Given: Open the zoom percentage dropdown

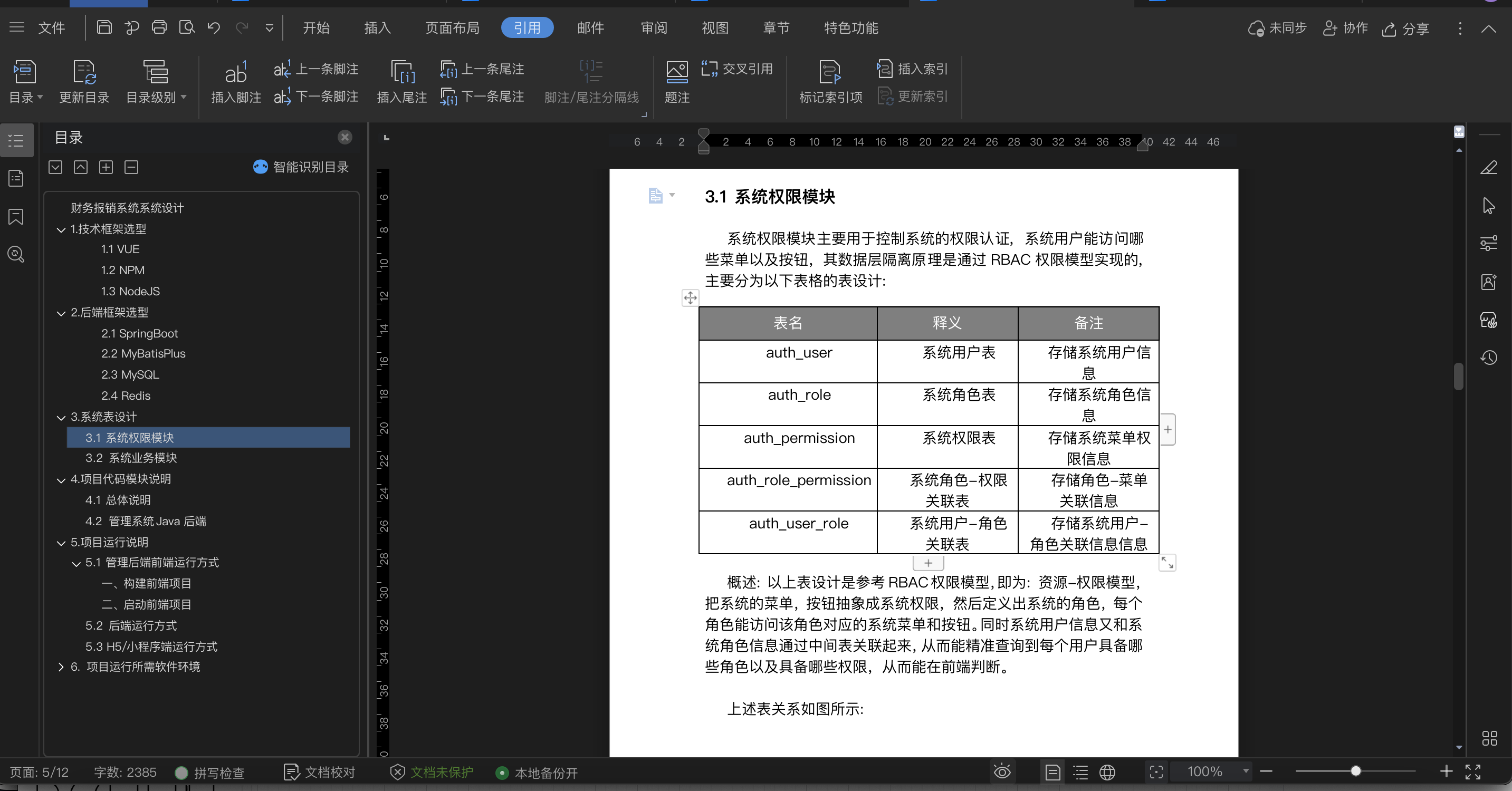Looking at the screenshot, I should point(1246,771).
